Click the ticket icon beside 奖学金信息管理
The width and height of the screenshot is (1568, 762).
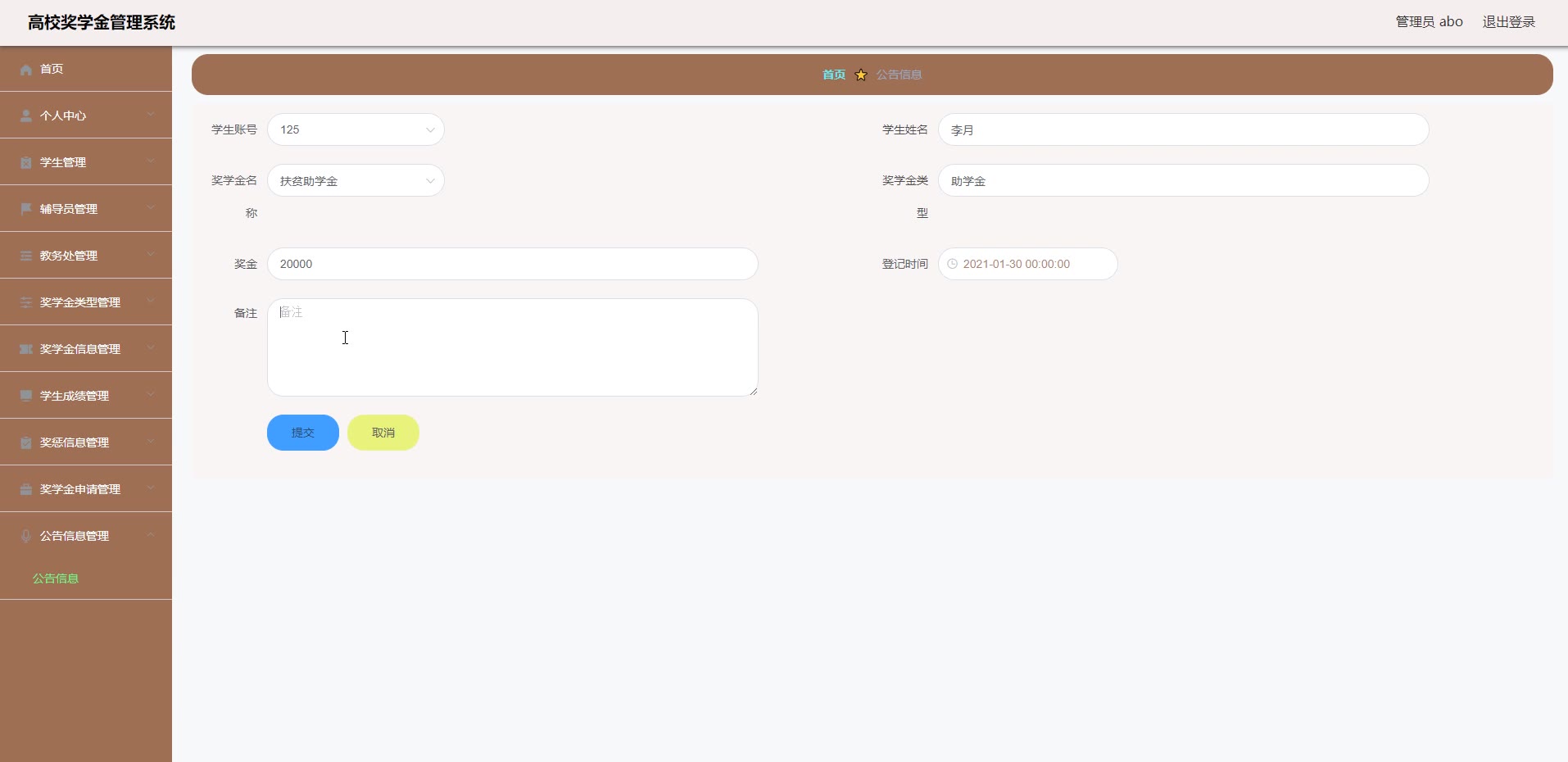(x=26, y=350)
